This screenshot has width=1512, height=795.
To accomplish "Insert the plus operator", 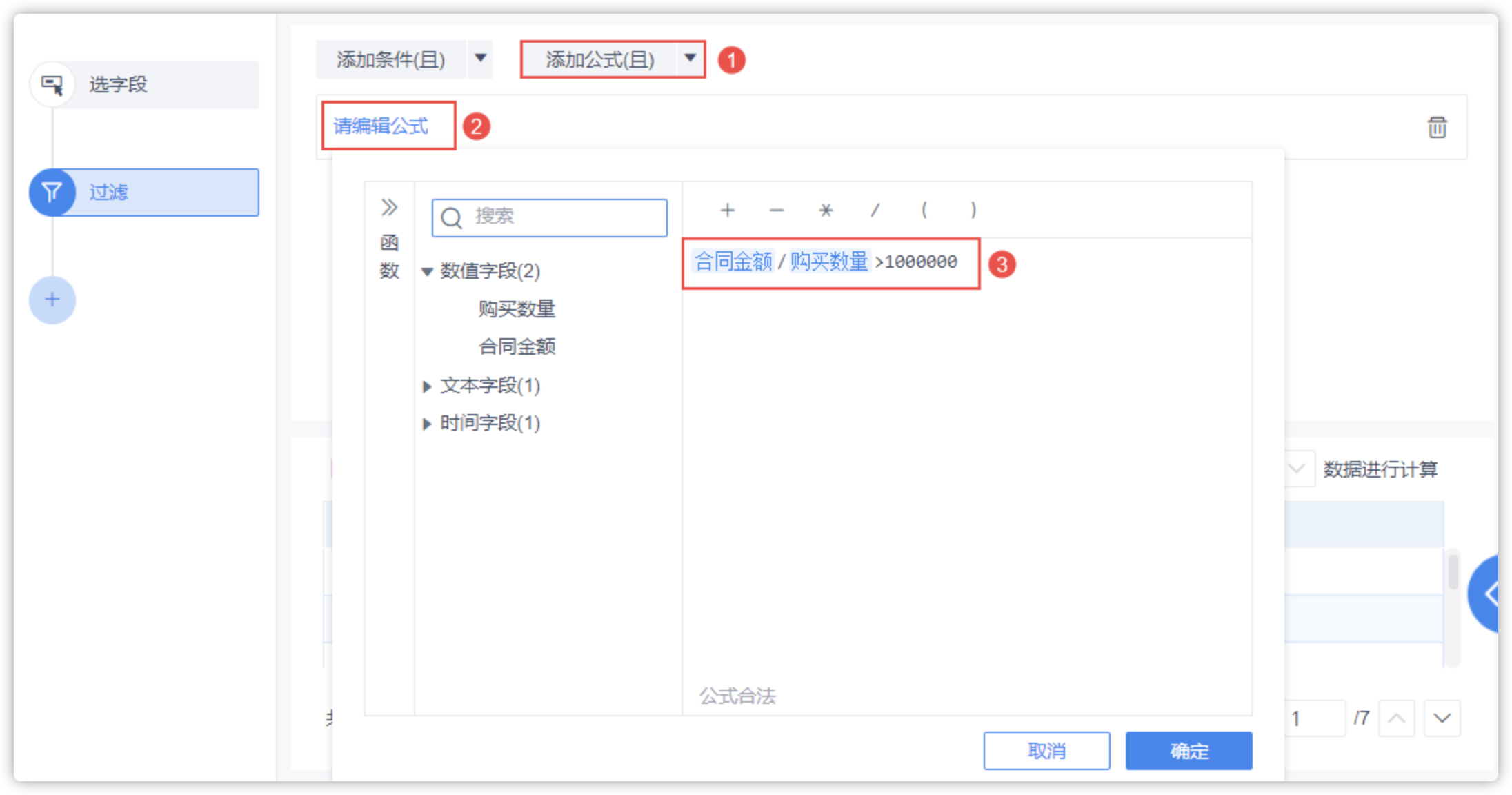I will (x=727, y=210).
